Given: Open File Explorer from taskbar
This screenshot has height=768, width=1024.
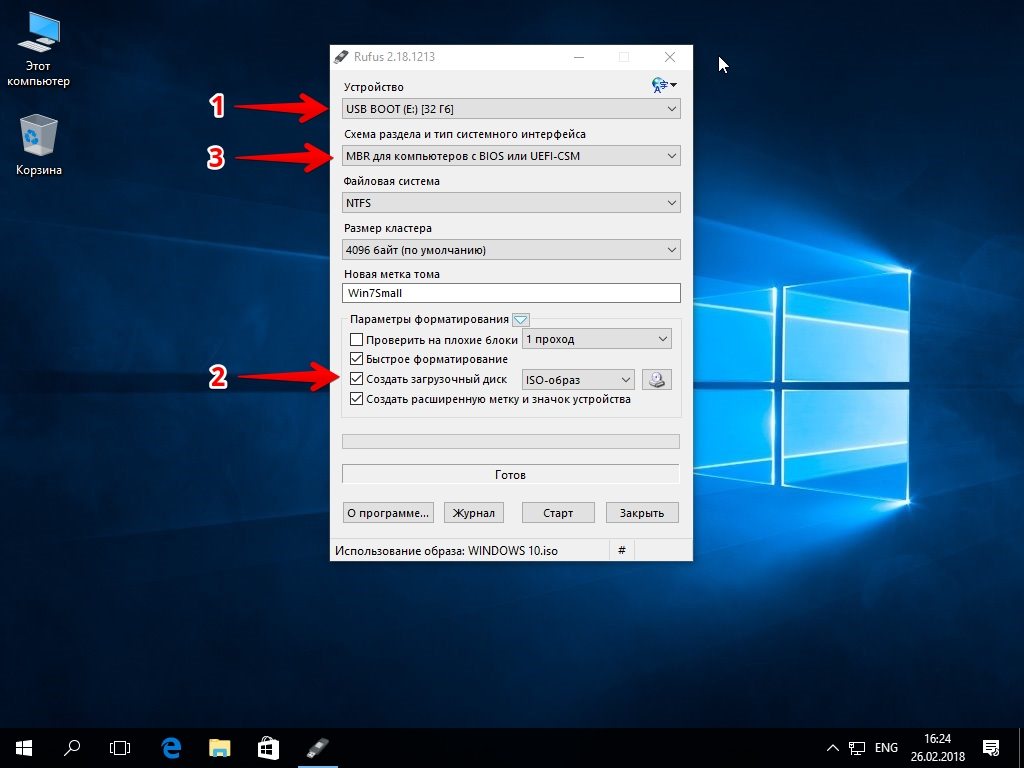Looking at the screenshot, I should click(219, 748).
